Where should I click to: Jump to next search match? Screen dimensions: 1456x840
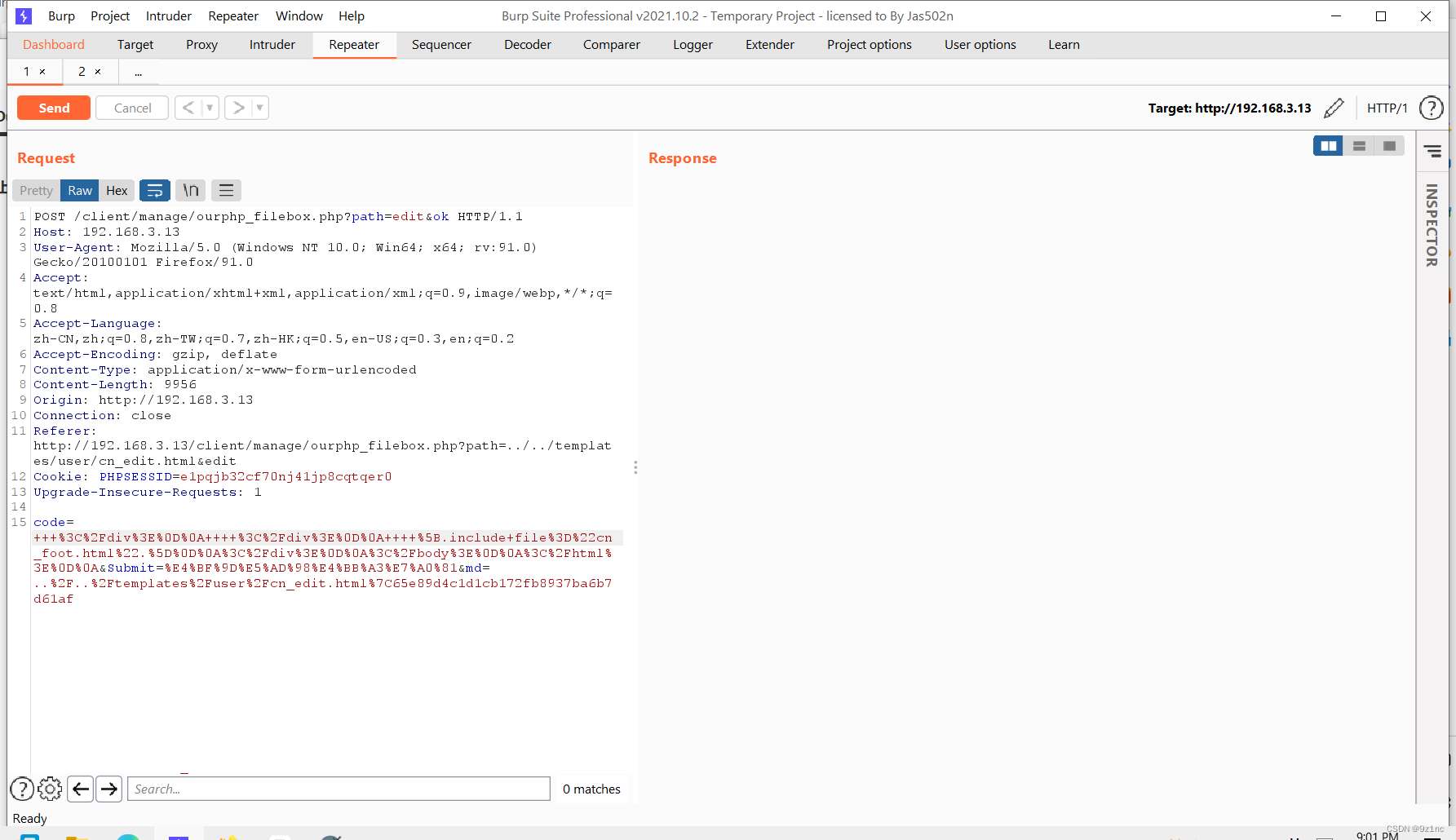pos(109,789)
